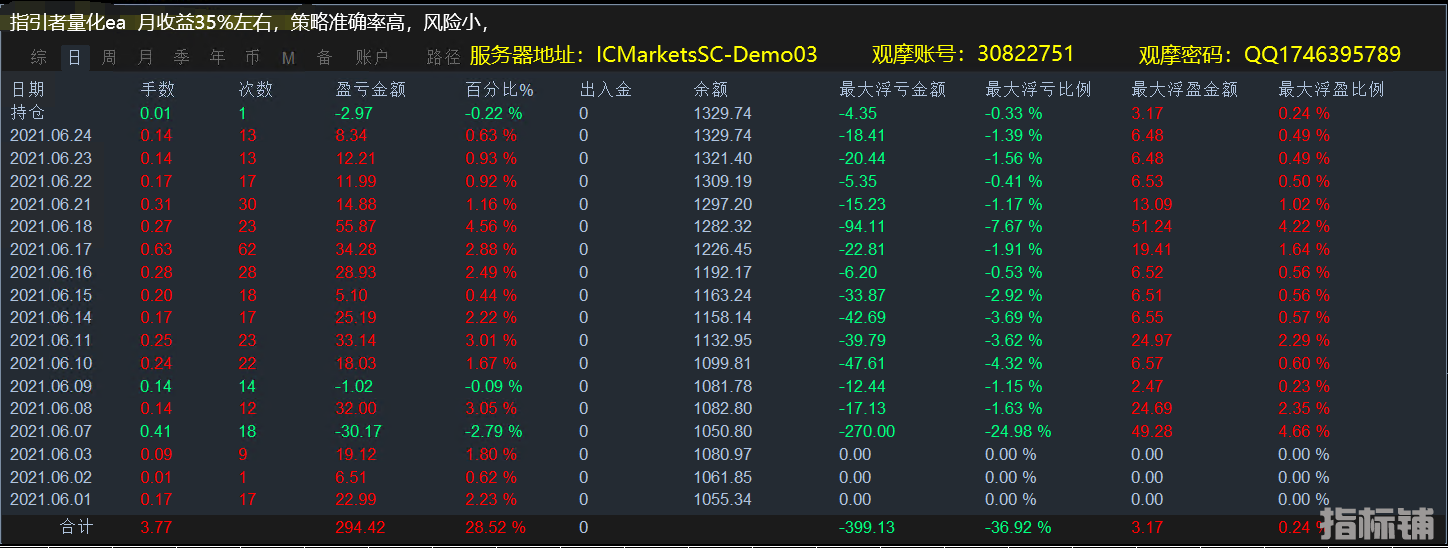1448x548 pixels.
Task: Switch to the 账户 account tab
Action: tap(372, 58)
